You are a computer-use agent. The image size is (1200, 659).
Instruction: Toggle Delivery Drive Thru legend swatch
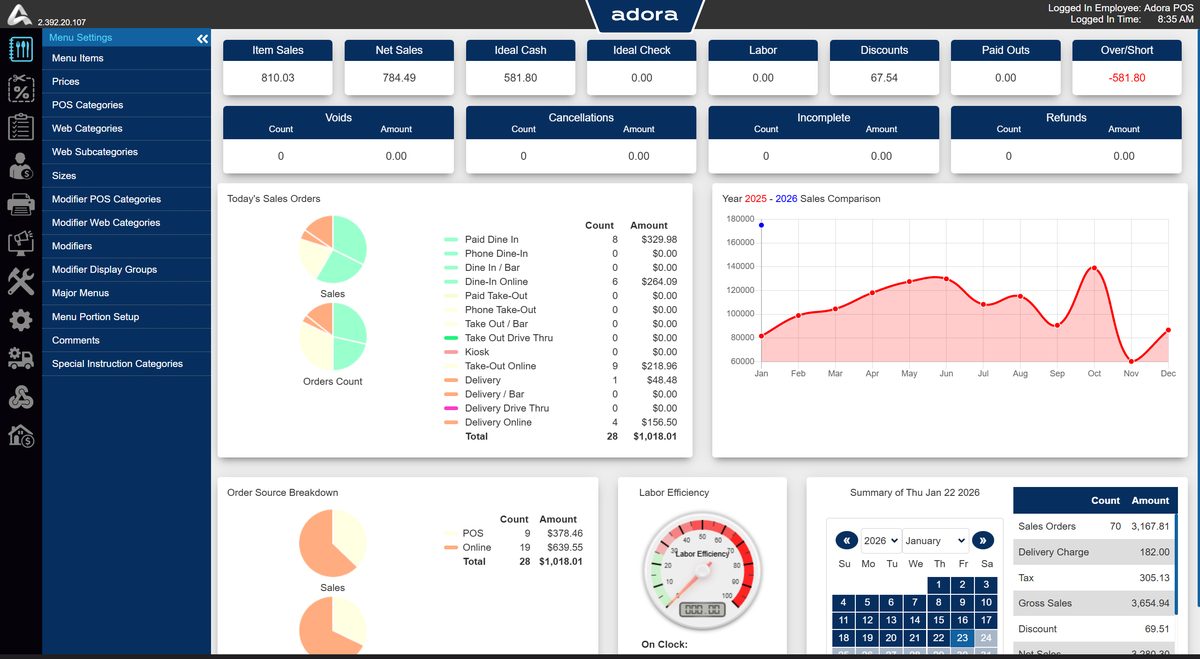(x=450, y=408)
